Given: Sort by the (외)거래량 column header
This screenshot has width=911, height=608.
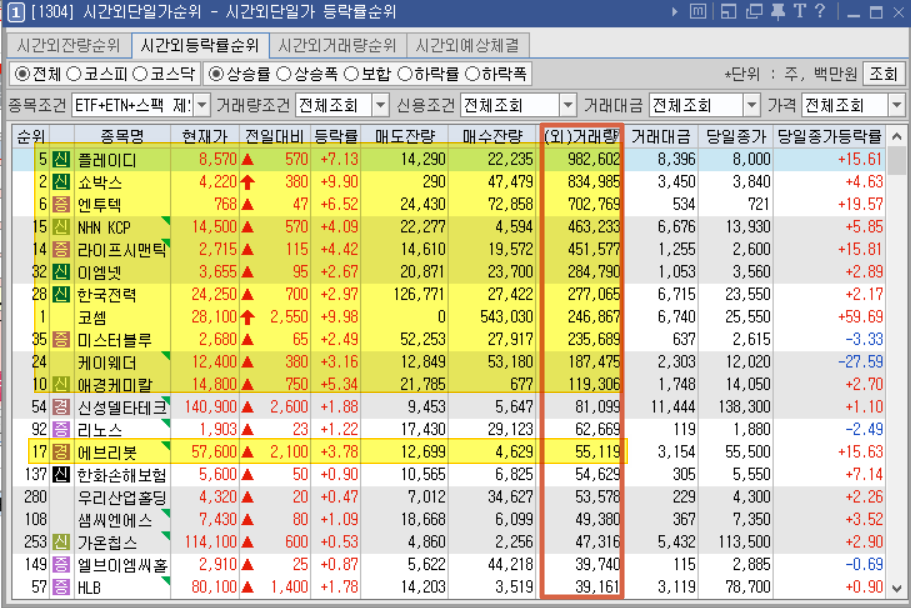Looking at the screenshot, I should pos(582,136).
